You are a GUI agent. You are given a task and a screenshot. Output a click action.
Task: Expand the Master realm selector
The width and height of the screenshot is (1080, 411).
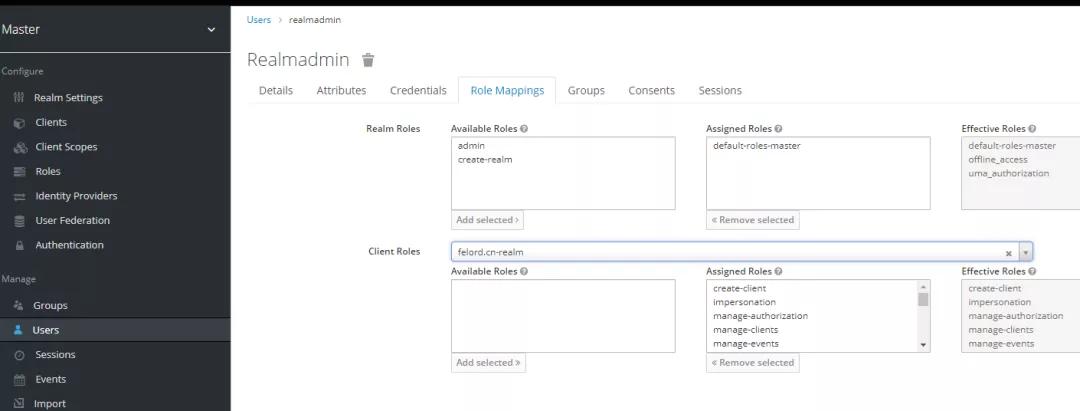[211, 30]
